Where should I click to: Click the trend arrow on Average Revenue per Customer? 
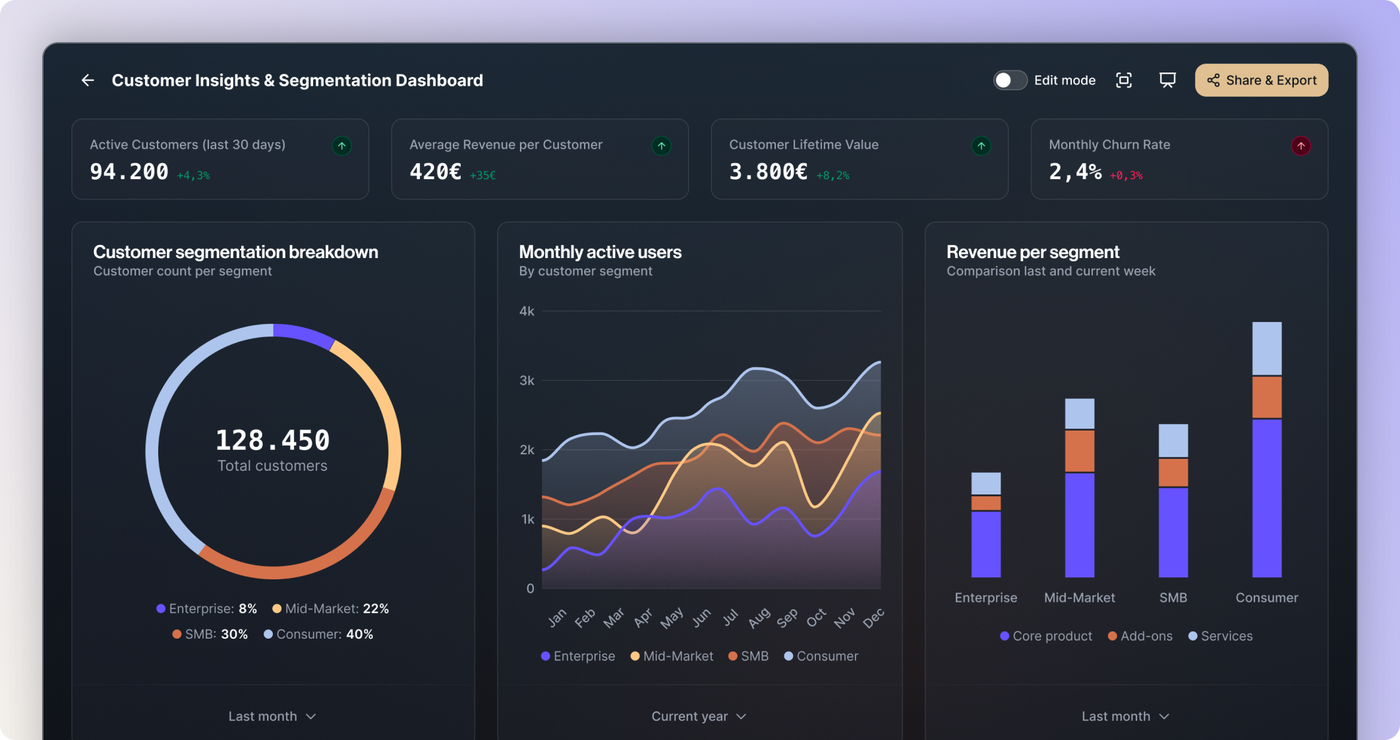coord(661,145)
